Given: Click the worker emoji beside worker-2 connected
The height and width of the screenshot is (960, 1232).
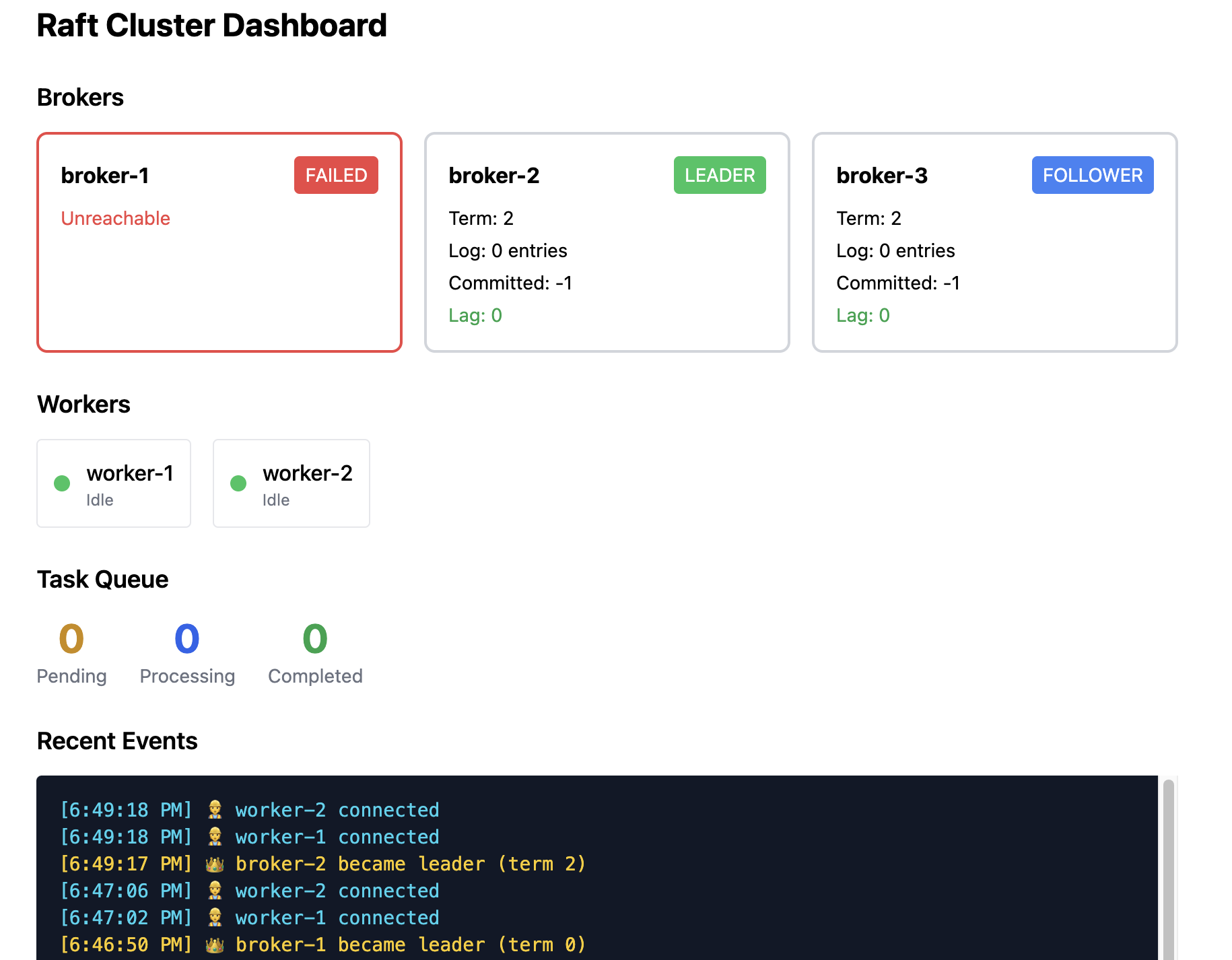Looking at the screenshot, I should [x=215, y=809].
